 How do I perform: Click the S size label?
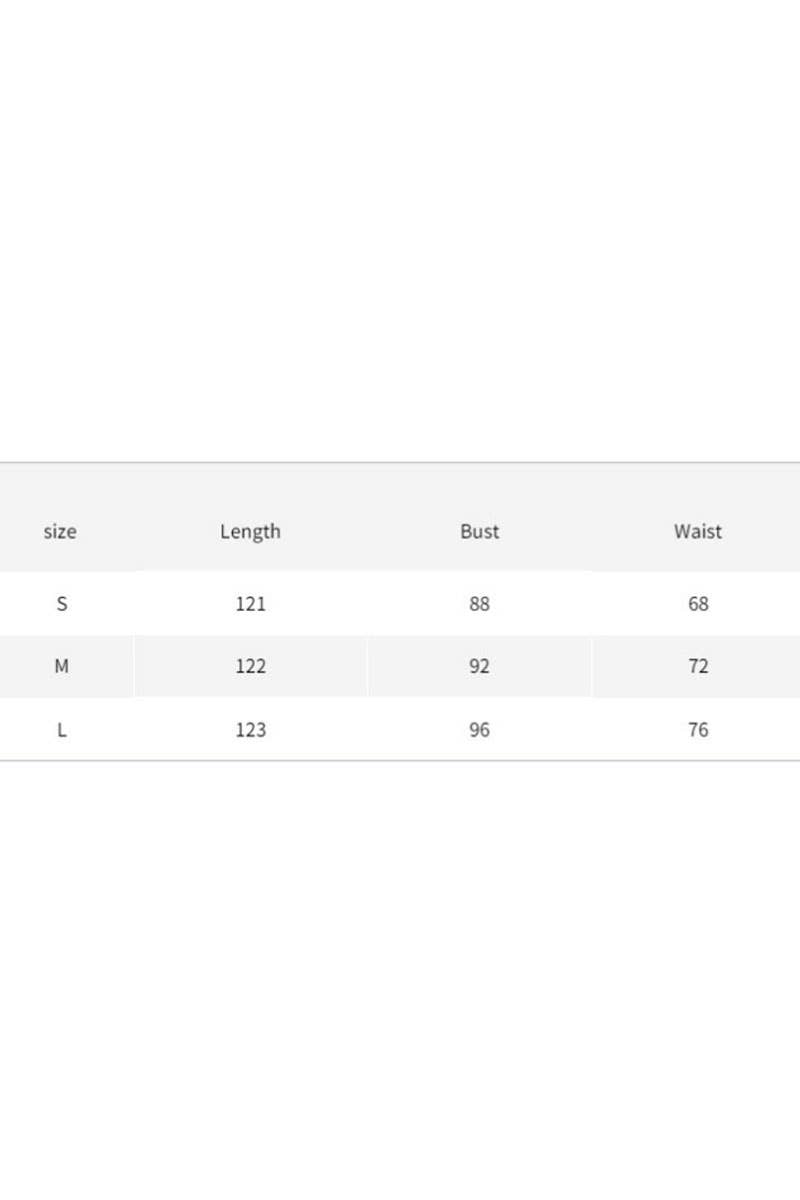pos(62,604)
